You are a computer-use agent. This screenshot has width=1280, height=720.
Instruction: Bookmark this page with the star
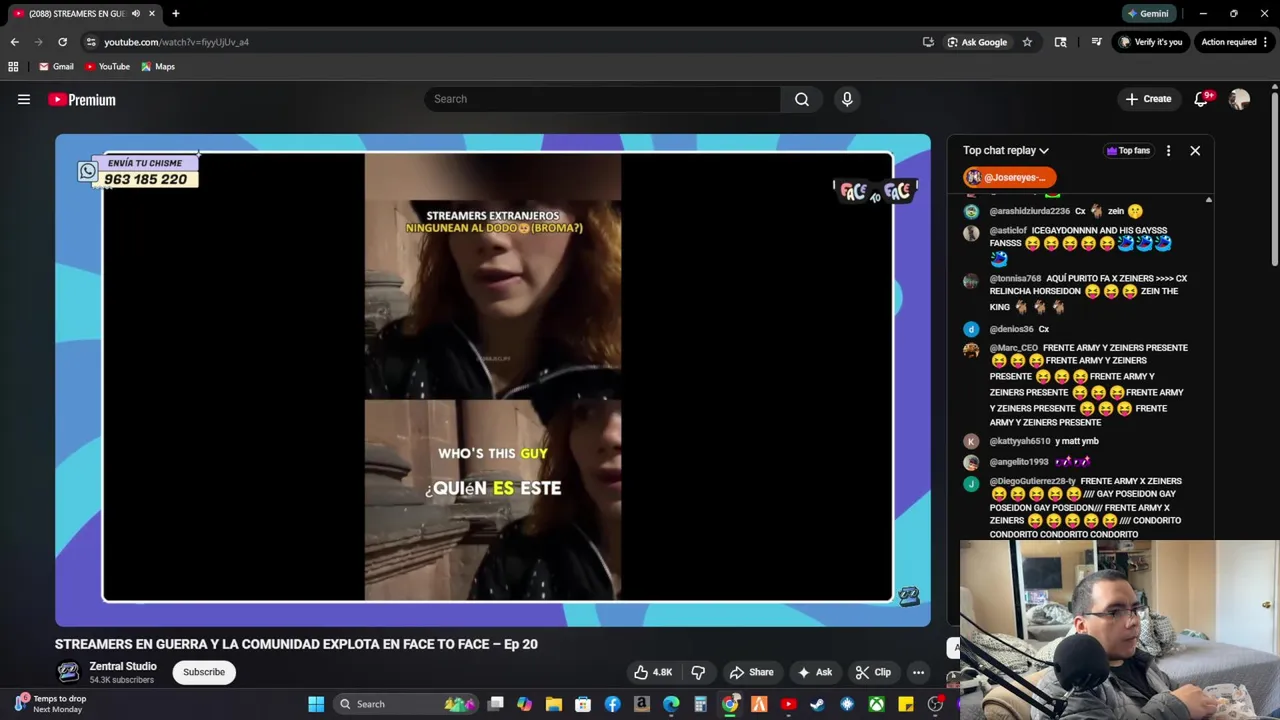(1027, 42)
